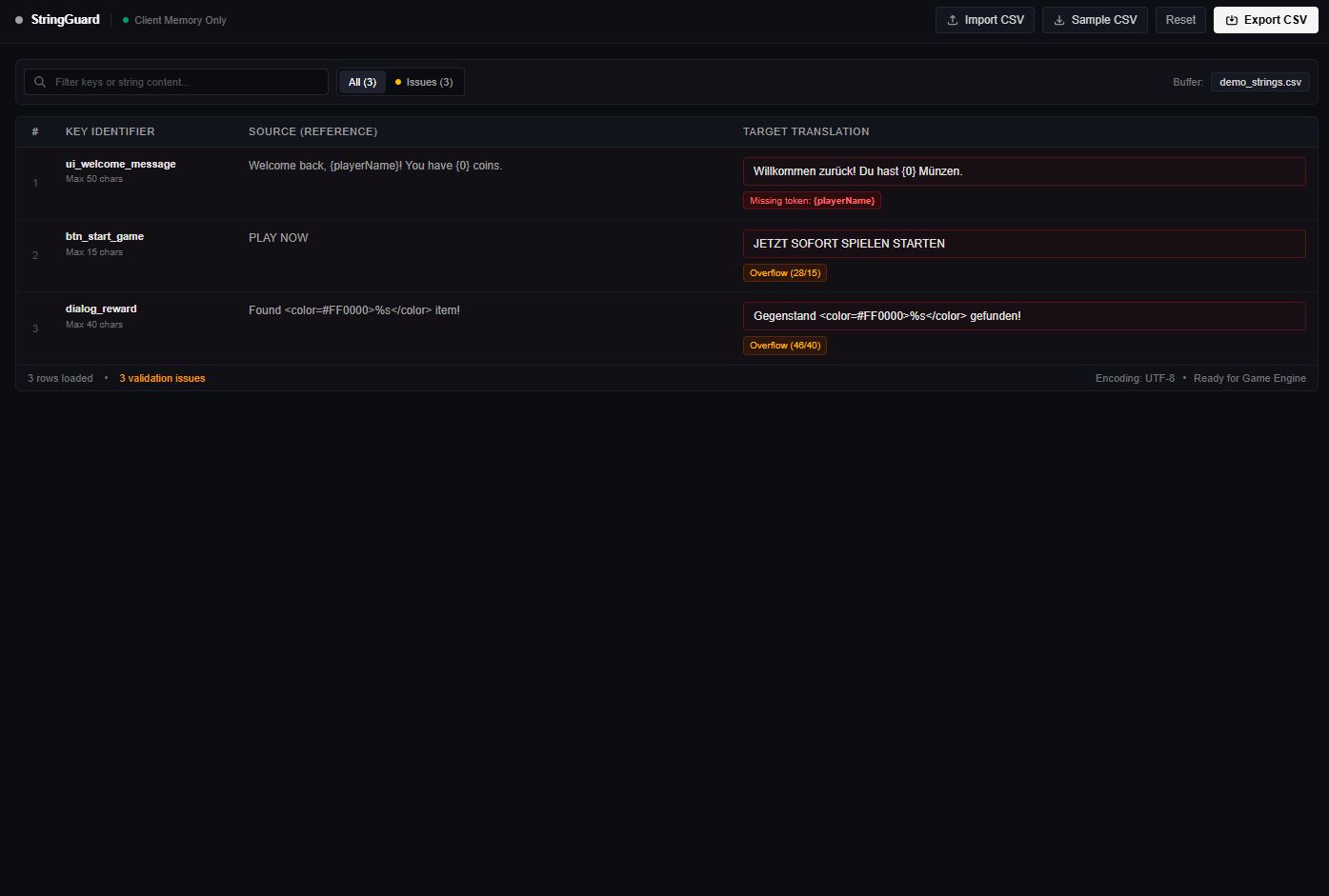
Task: Click the Import CSV button
Action: point(985,20)
